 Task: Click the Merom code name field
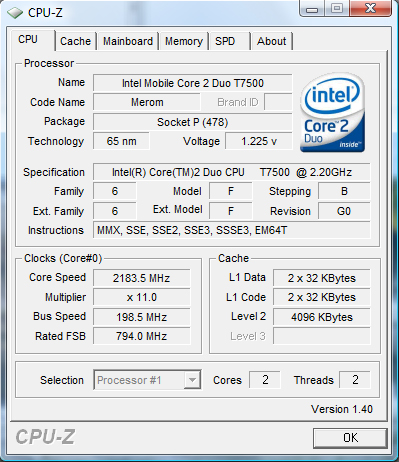point(147,102)
